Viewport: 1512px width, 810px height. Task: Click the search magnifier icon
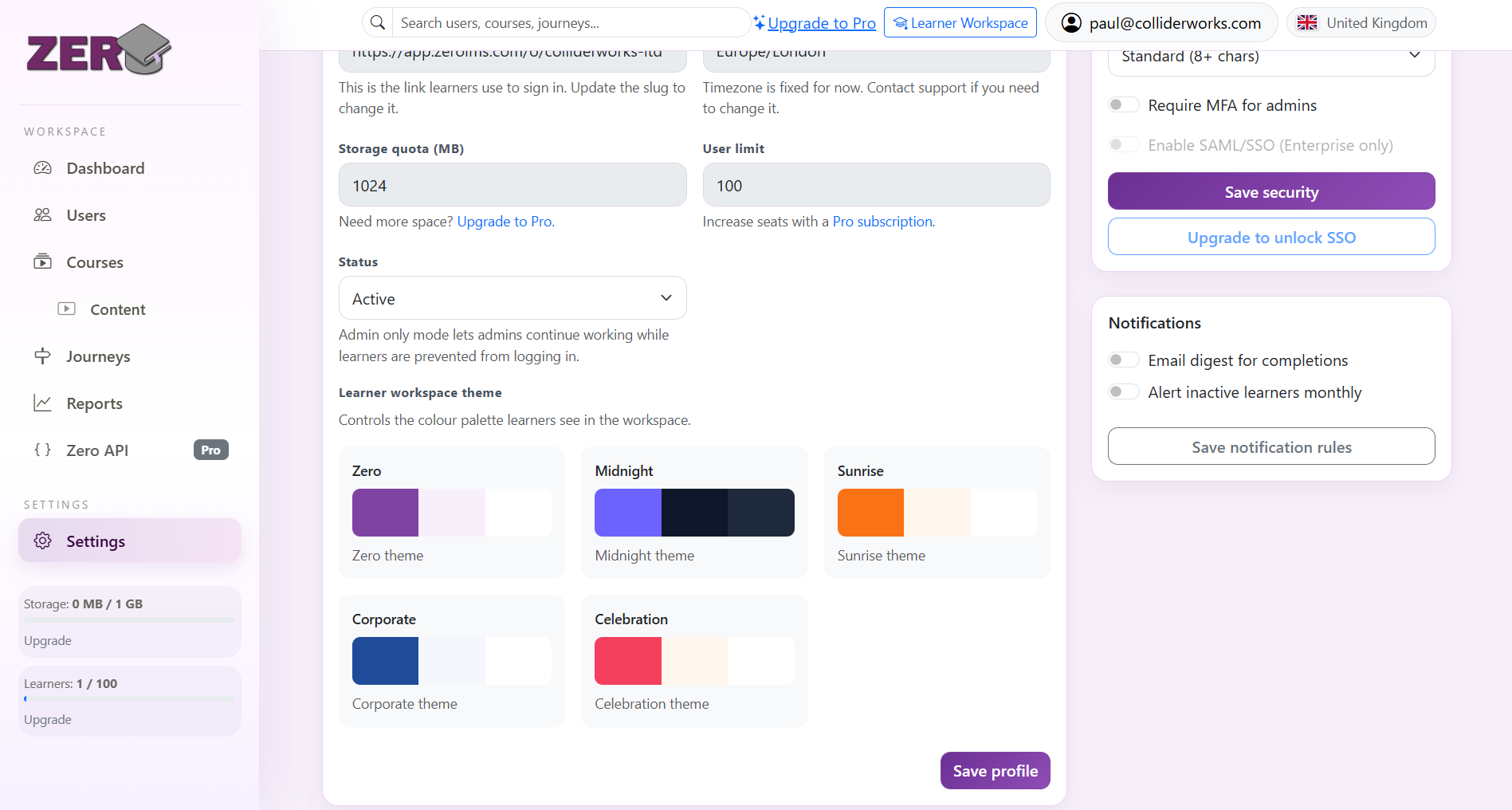(x=378, y=23)
